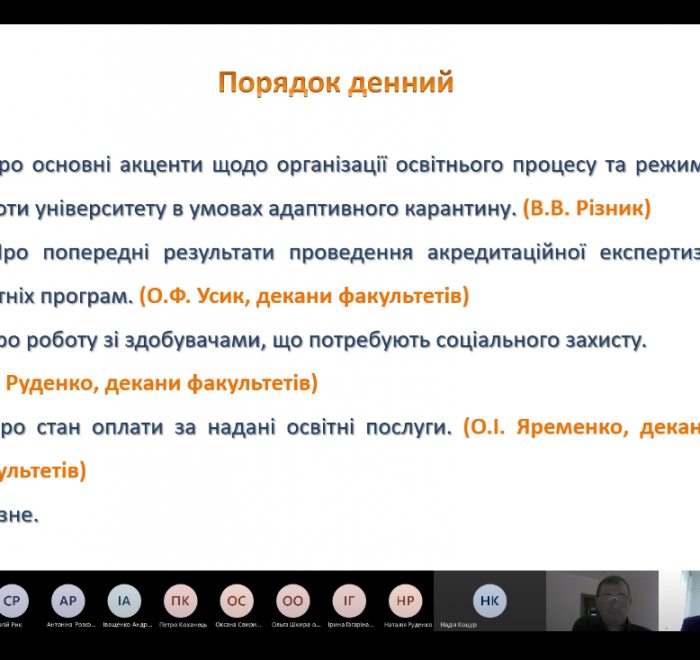Click the name label Оксана Свири...
700x660 pixels.
(x=238, y=625)
